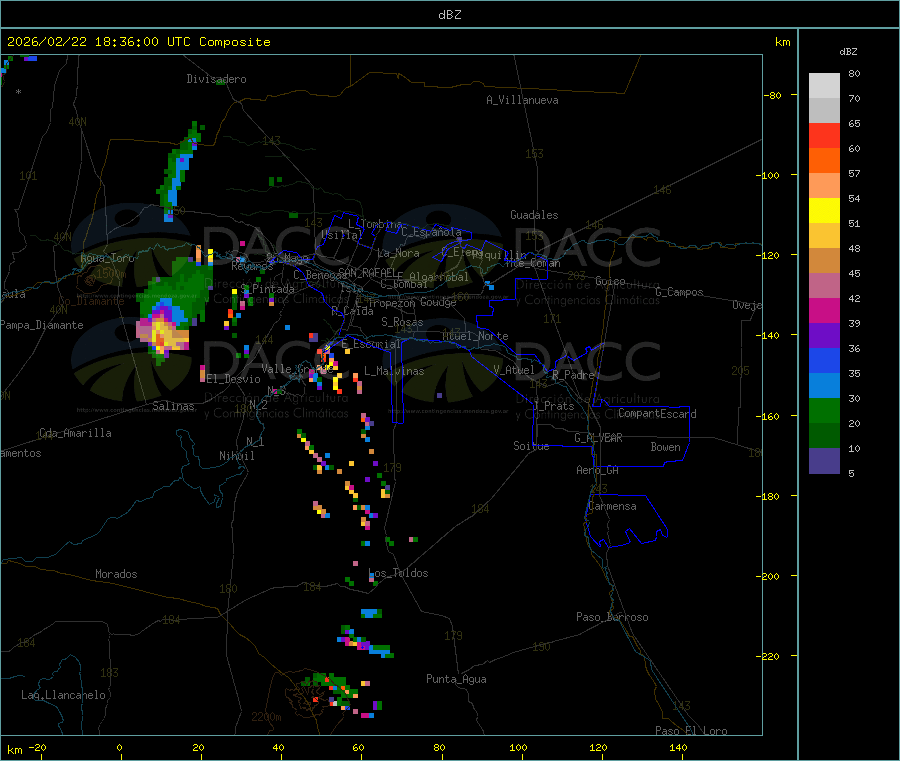The image size is (900, 761).
Task: Click the timestamp '2026/02/22 18:36:00 UTC Composite'
Action: (x=138, y=42)
